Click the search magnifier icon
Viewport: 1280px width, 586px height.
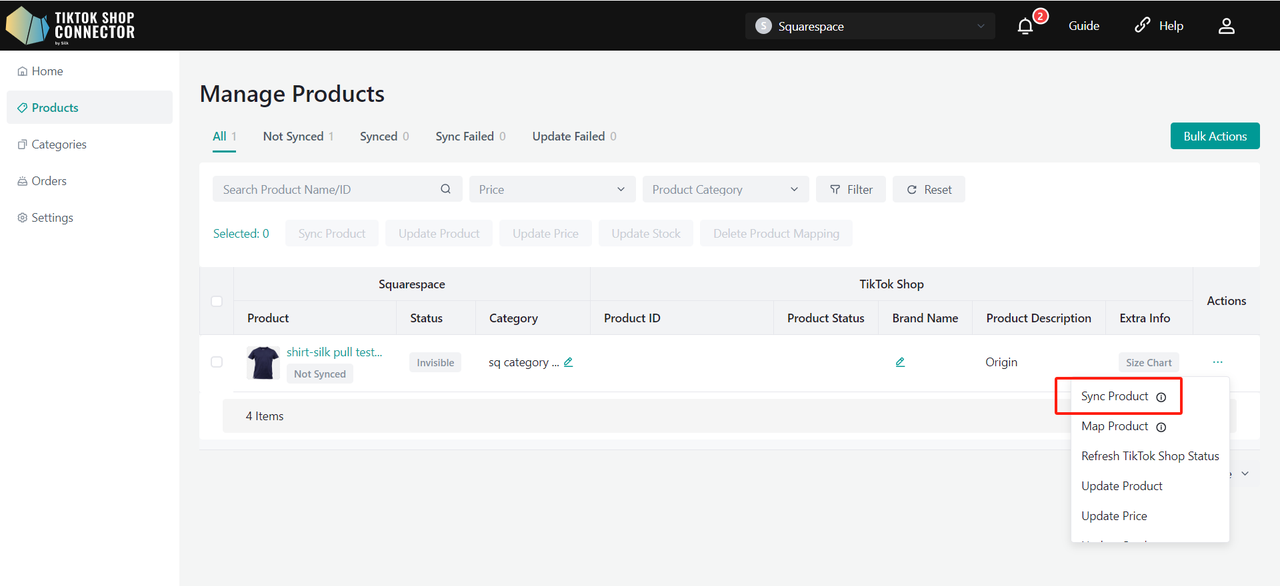[x=446, y=189]
